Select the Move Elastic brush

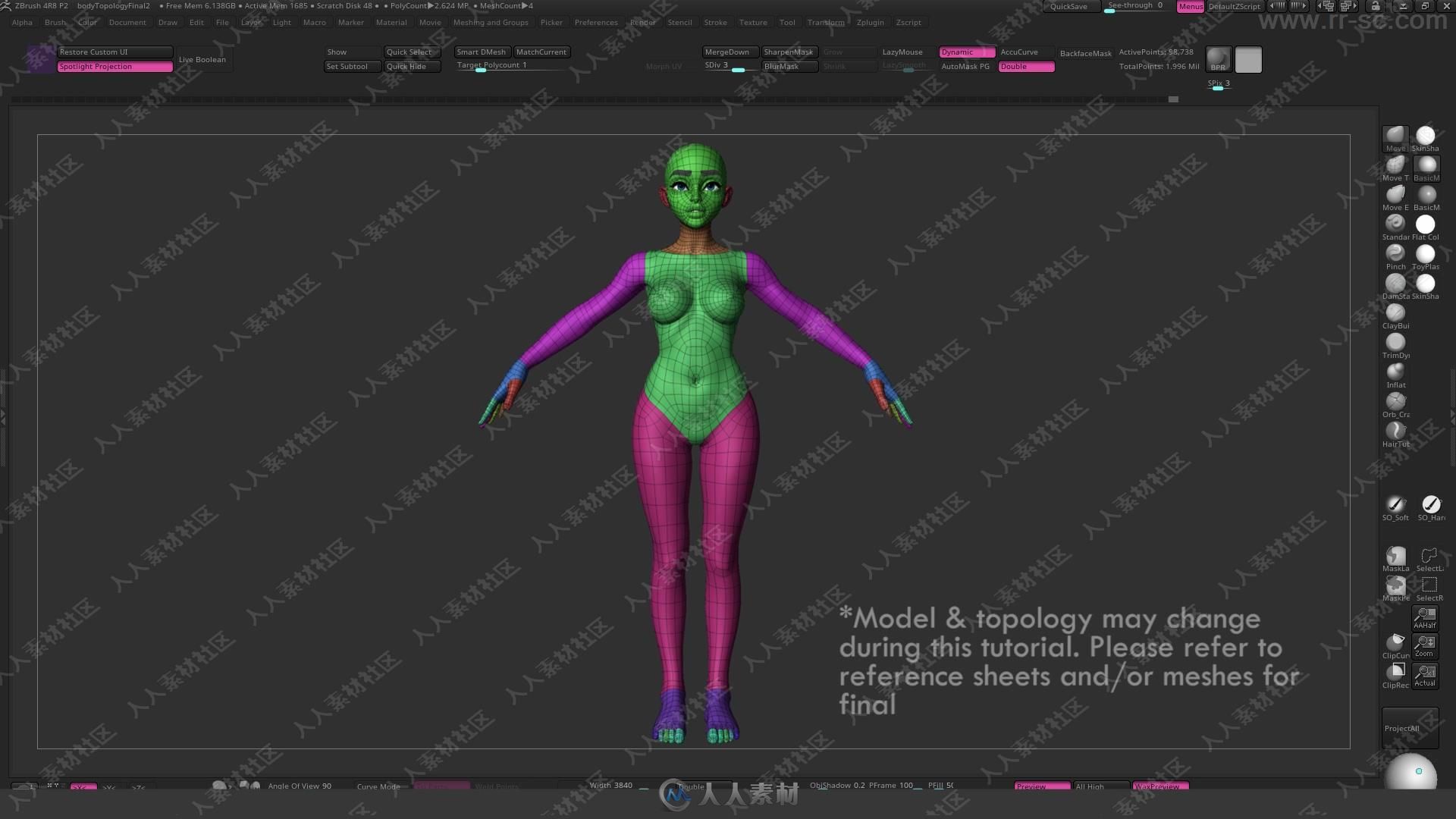tap(1395, 197)
